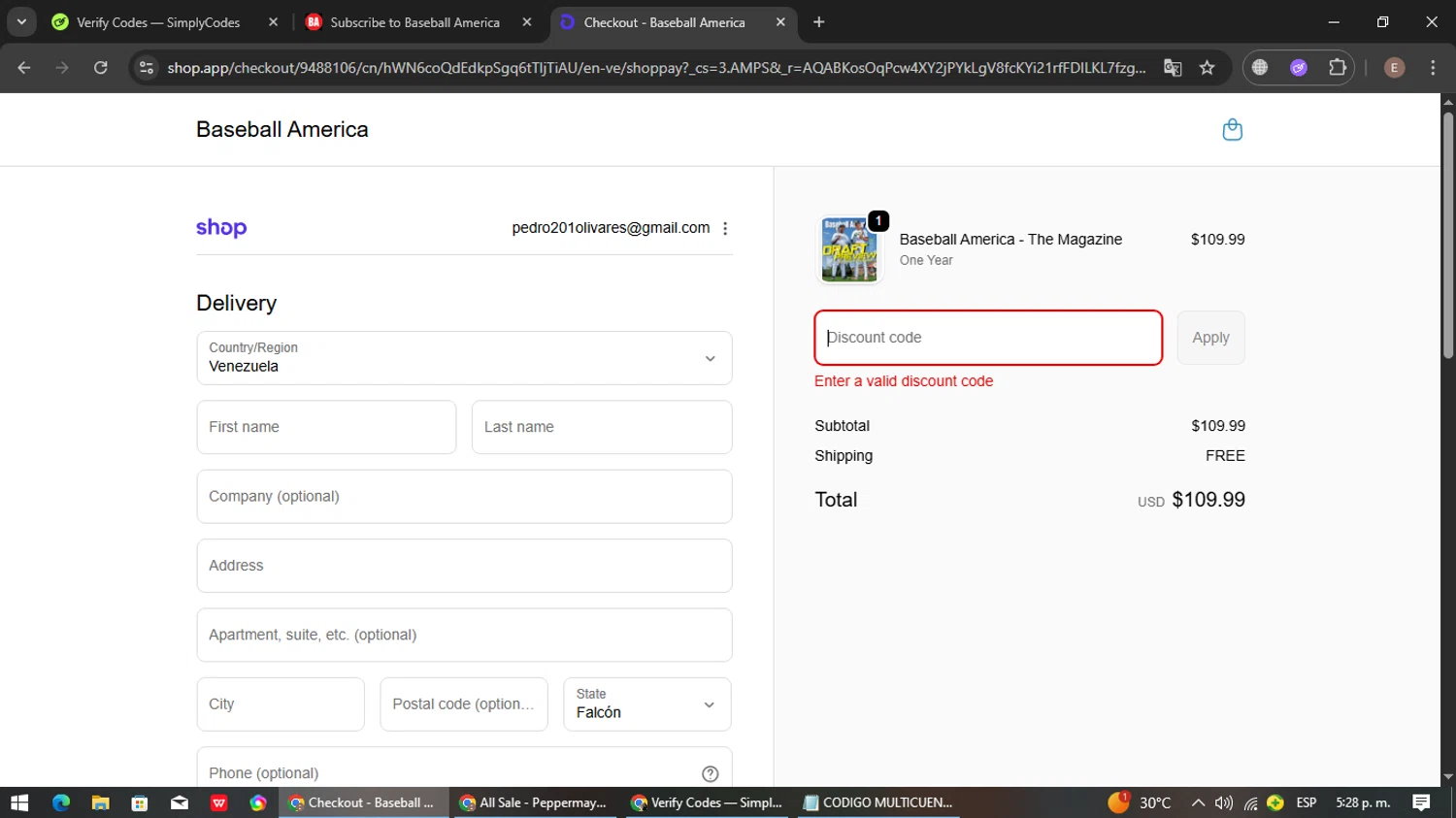Image resolution: width=1456 pixels, height=818 pixels.
Task: Open the Windows Start menu
Action: coord(19,802)
